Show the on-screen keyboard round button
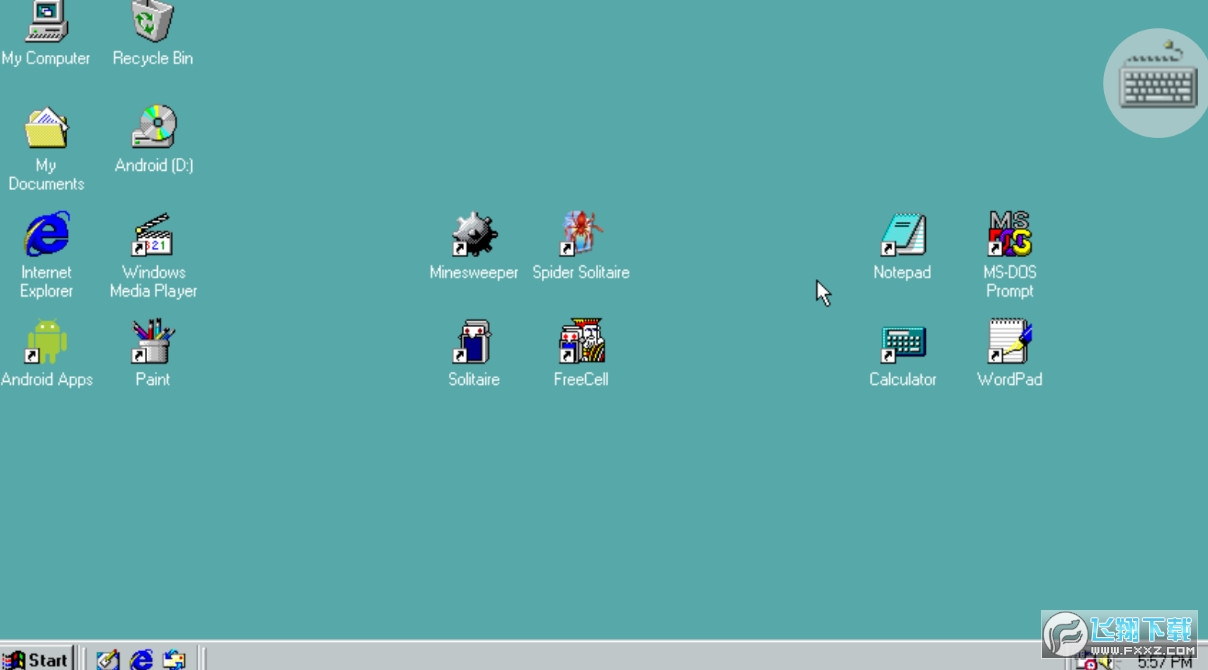Screen dimensions: 1208x670 1157,83
